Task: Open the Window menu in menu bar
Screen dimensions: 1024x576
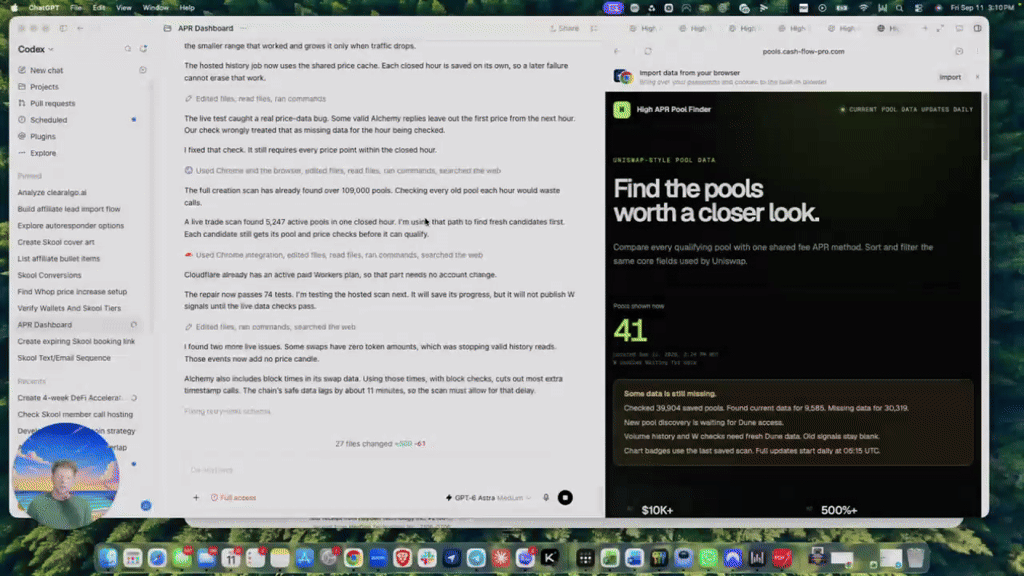Action: tap(155, 8)
